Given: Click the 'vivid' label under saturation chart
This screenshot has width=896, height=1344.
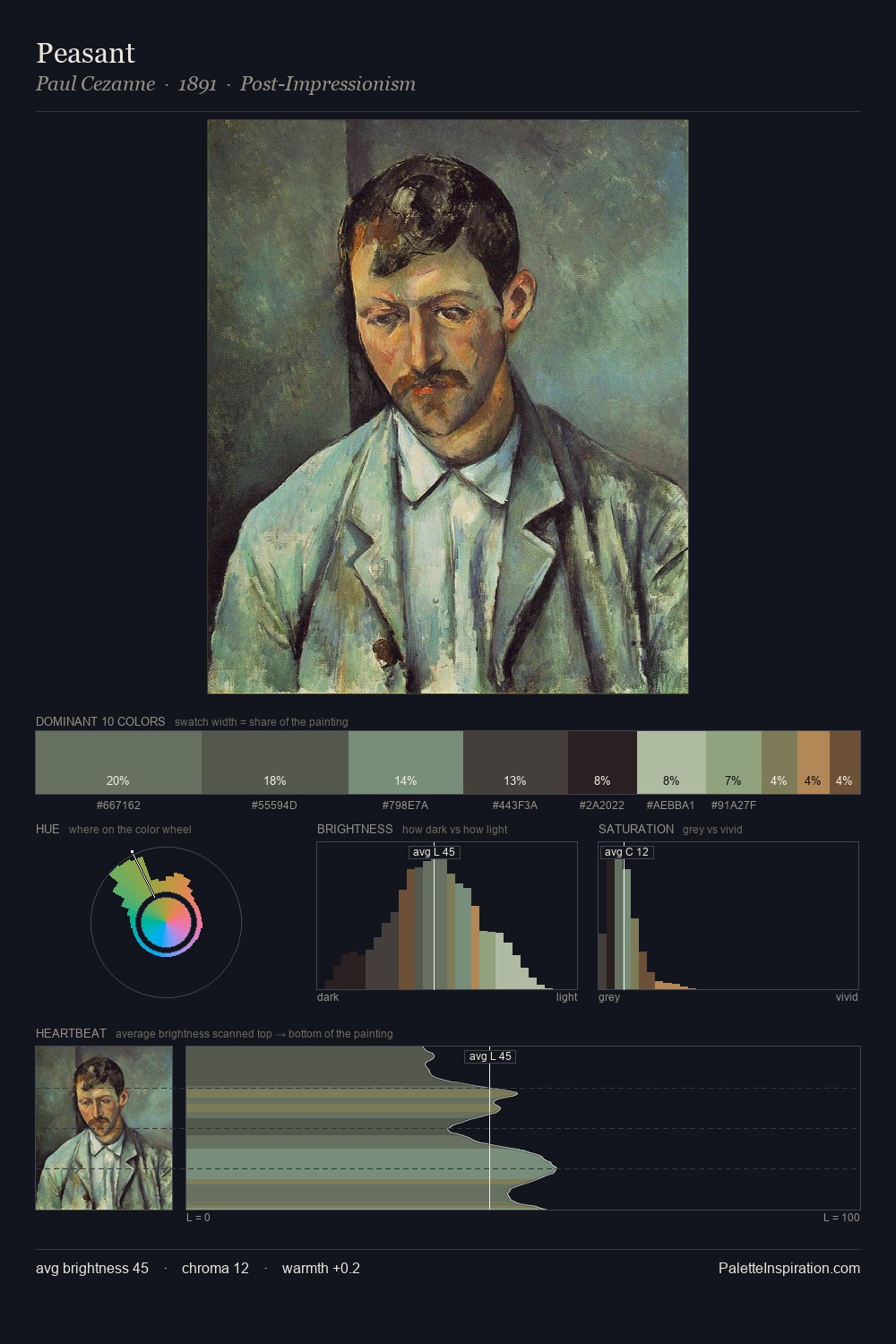Looking at the screenshot, I should (x=847, y=997).
